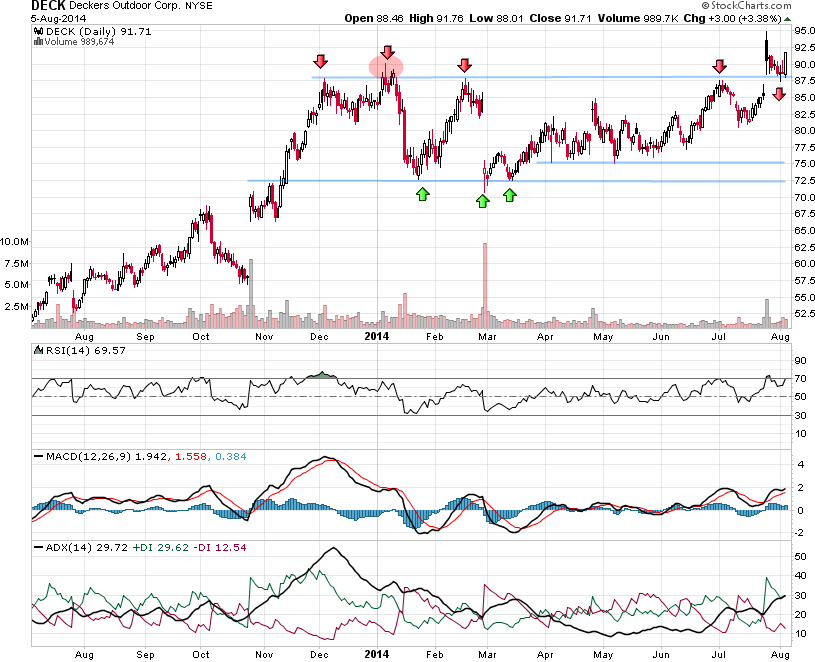Click the Volume 989,674 legend text
The width and height of the screenshot is (815, 662).
pos(79,42)
